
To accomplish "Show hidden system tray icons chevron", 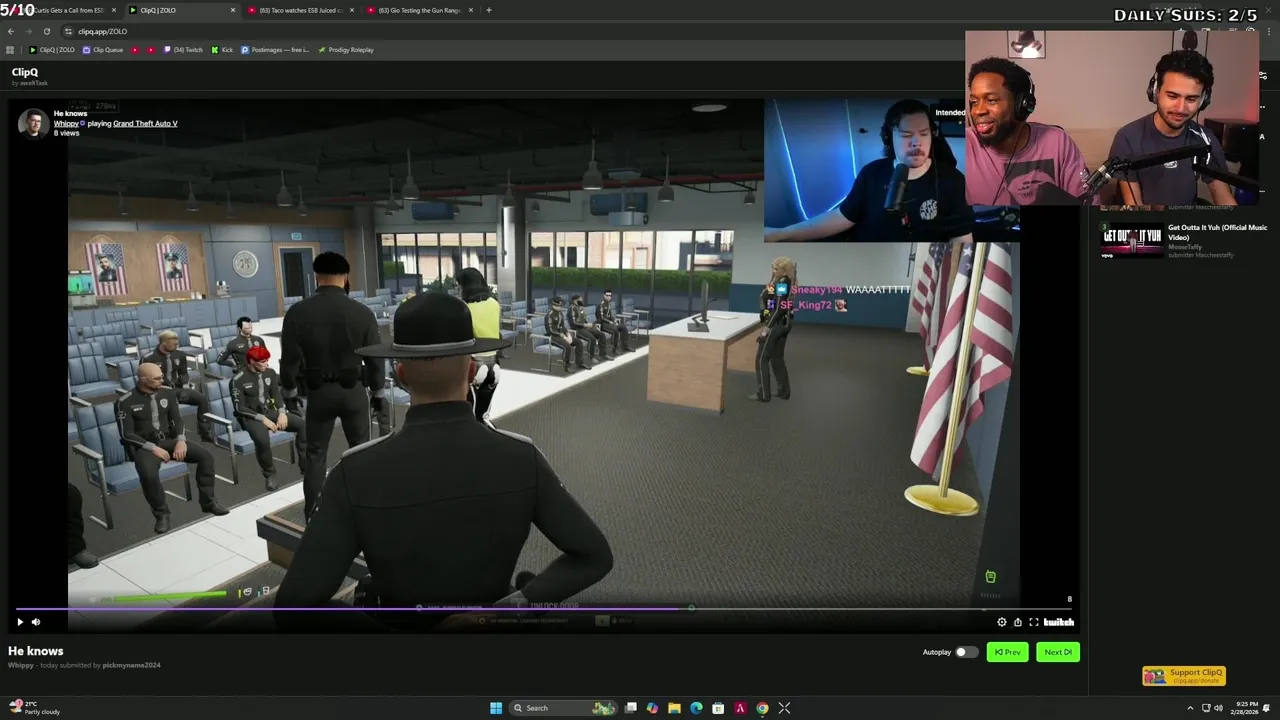I will (x=1190, y=708).
